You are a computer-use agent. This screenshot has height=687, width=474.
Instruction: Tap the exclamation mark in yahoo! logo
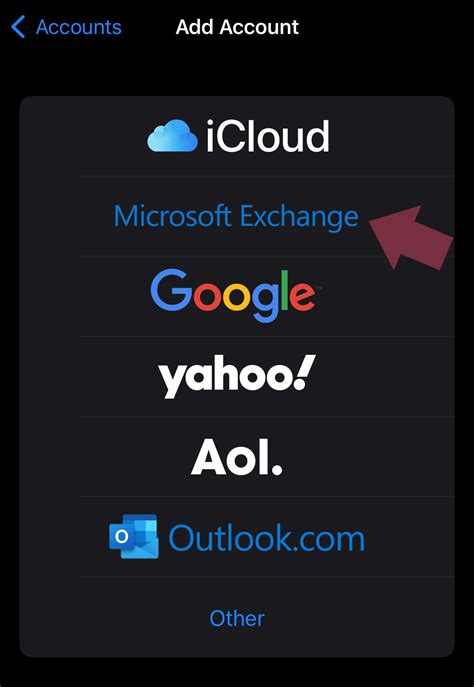pos(305,373)
